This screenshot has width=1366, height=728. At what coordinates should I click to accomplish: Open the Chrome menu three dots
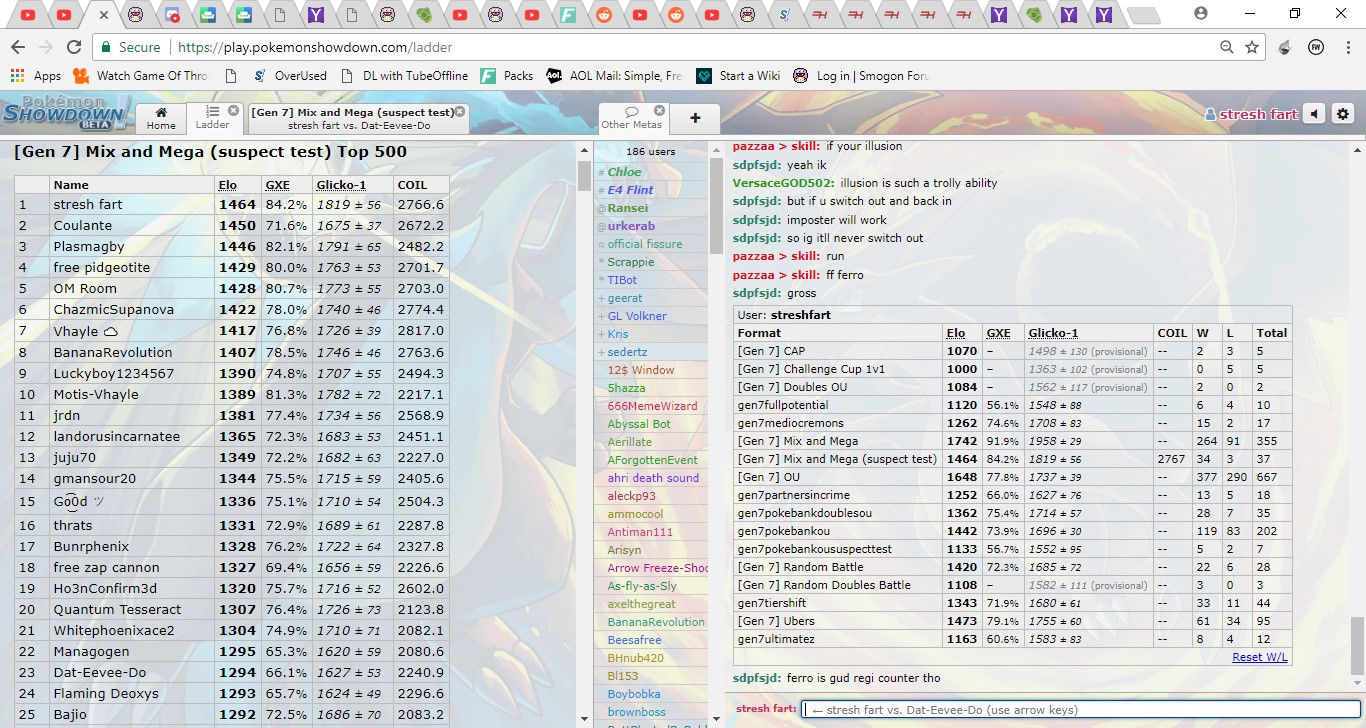tap(1346, 47)
